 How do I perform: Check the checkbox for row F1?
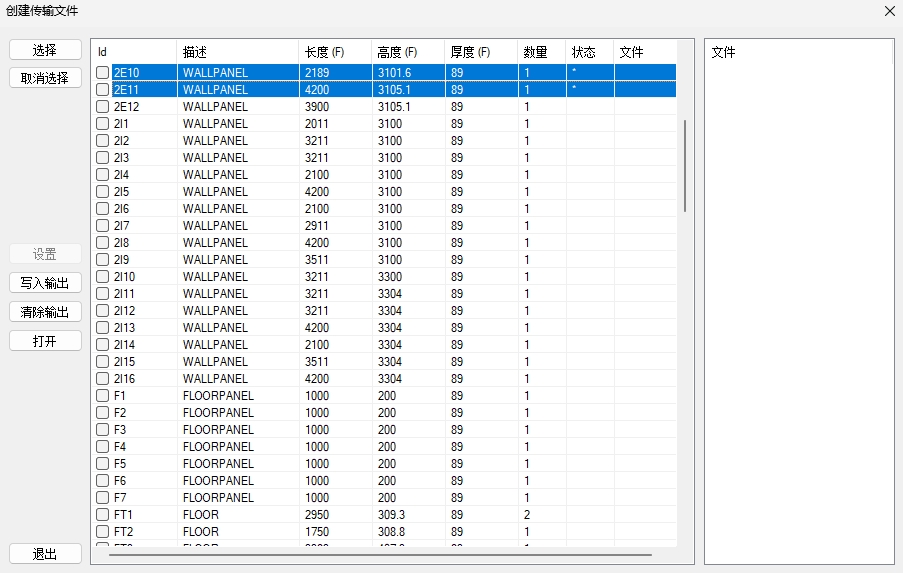tap(103, 396)
